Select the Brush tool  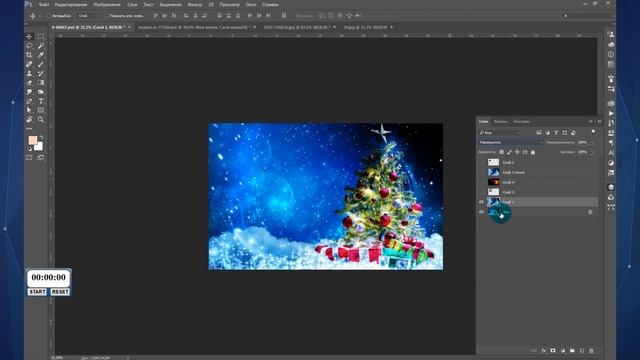tap(41, 64)
